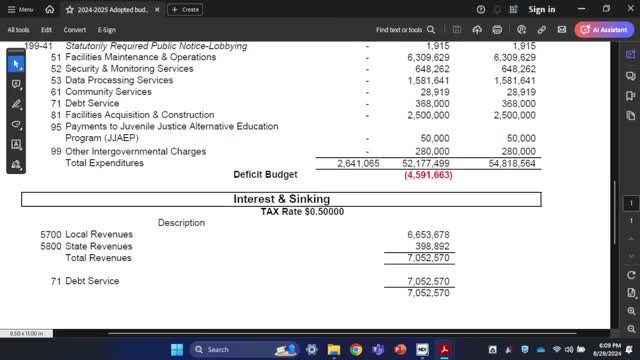This screenshot has height=360, width=640.
Task: Open the E-Sign menu
Action: coord(107,30)
